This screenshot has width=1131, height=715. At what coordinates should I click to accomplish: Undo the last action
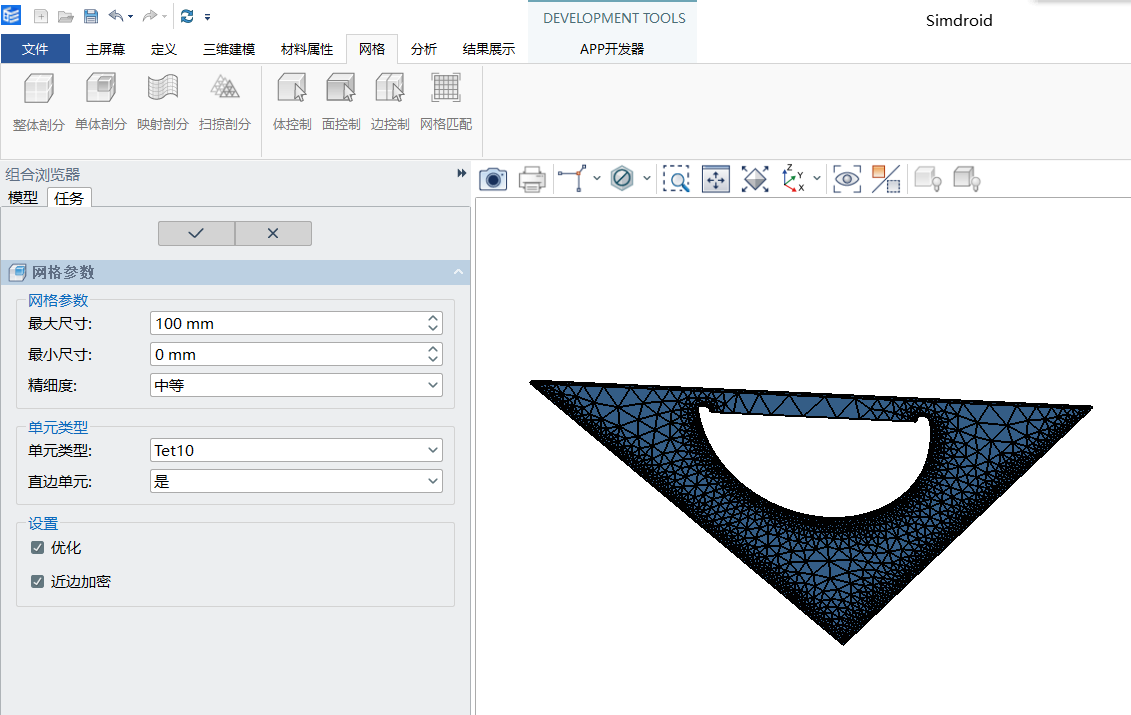pos(115,16)
